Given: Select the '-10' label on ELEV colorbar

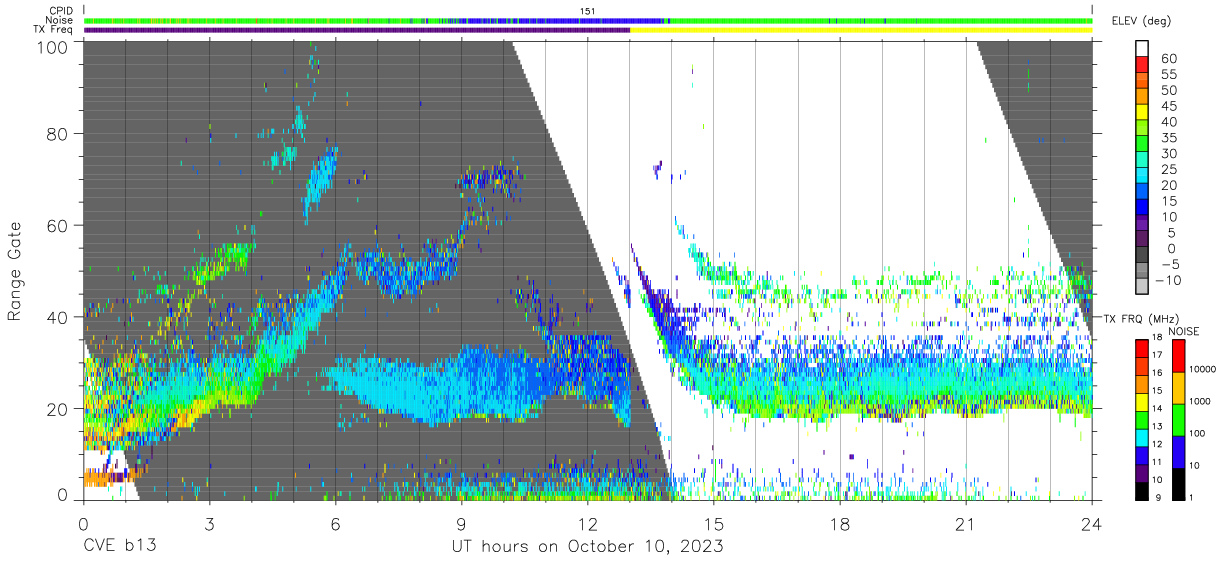Looking at the screenshot, I should pyautogui.click(x=1166, y=280).
